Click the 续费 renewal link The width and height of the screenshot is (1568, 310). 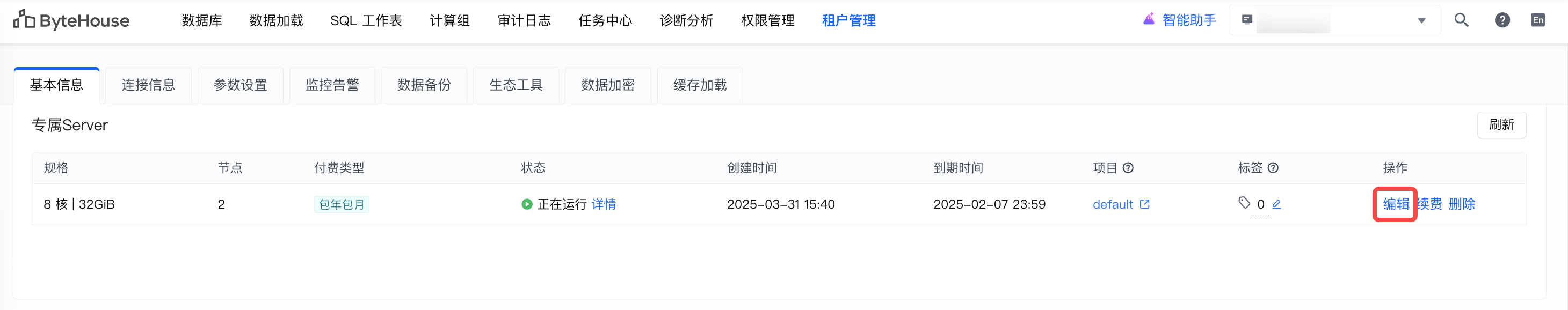(x=1430, y=204)
